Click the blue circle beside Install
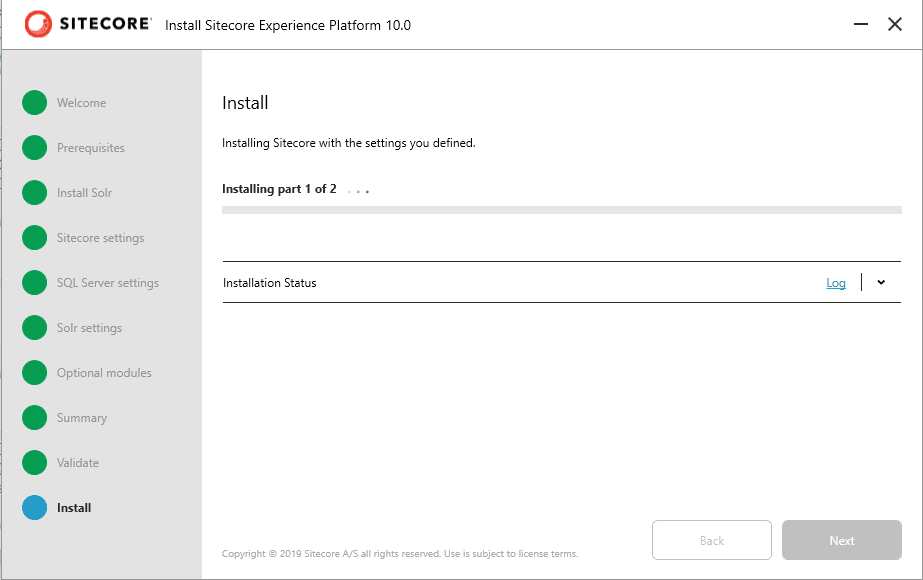Image resolution: width=923 pixels, height=580 pixels. (35, 508)
